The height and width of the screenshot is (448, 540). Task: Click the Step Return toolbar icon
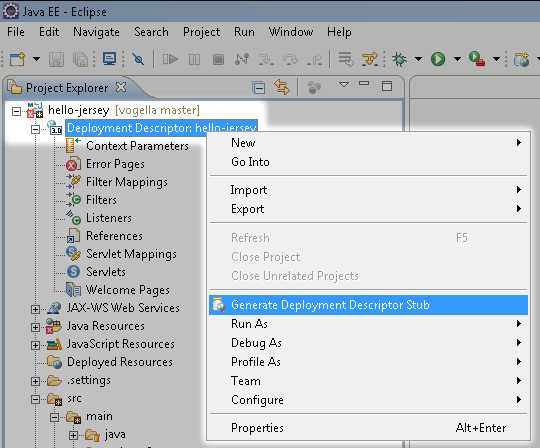(x=314, y=60)
